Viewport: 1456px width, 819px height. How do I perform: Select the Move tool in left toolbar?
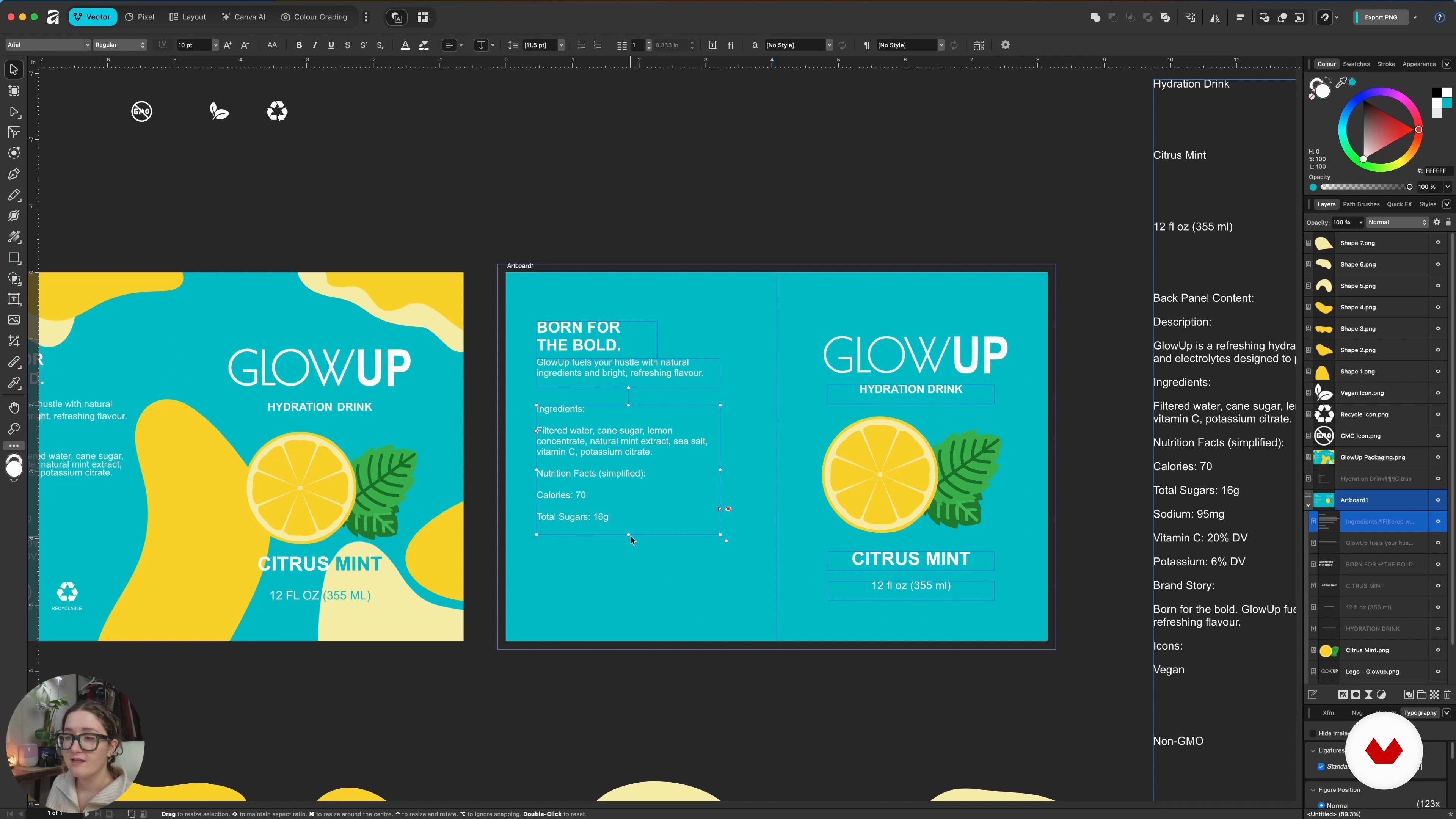coord(14,70)
